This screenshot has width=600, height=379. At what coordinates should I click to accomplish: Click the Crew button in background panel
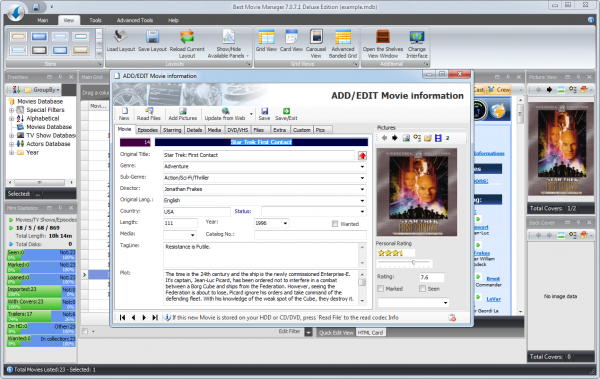coord(499,90)
